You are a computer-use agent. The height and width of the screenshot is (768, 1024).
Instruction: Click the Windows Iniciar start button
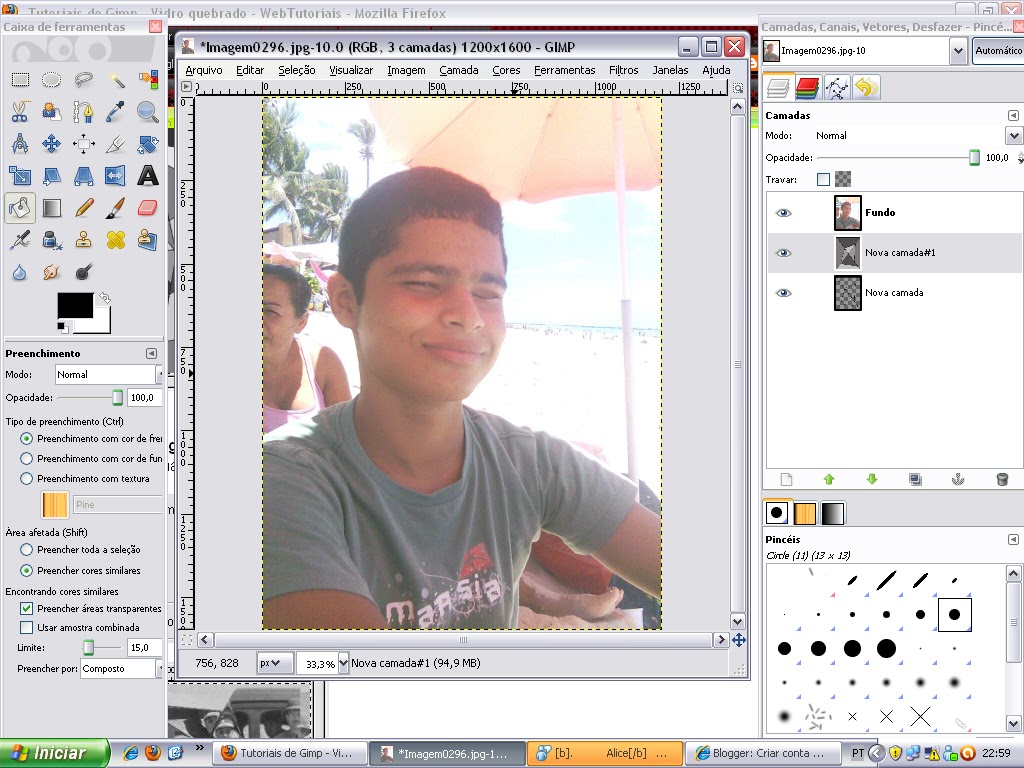(x=54, y=753)
